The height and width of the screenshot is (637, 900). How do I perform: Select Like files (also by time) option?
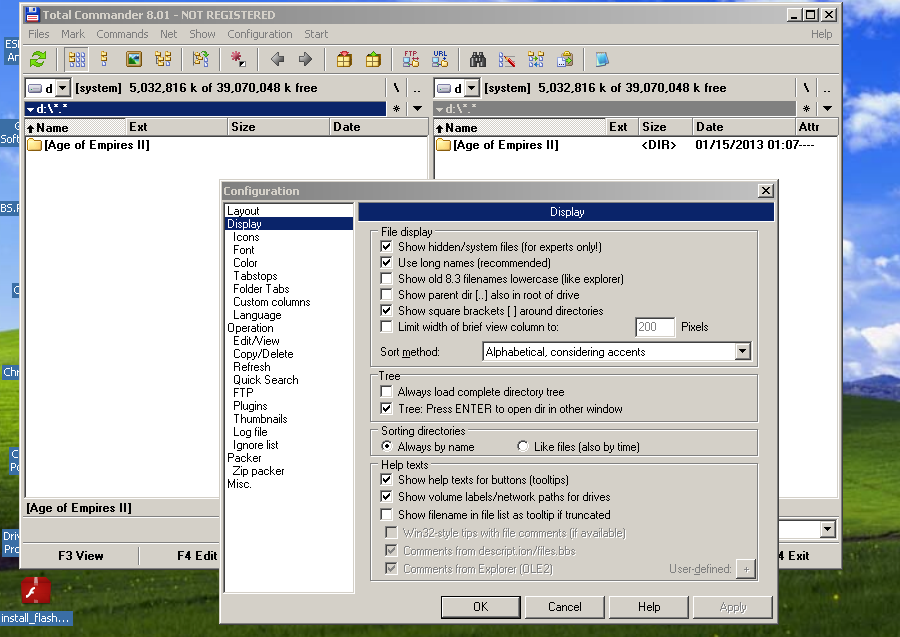(x=523, y=447)
